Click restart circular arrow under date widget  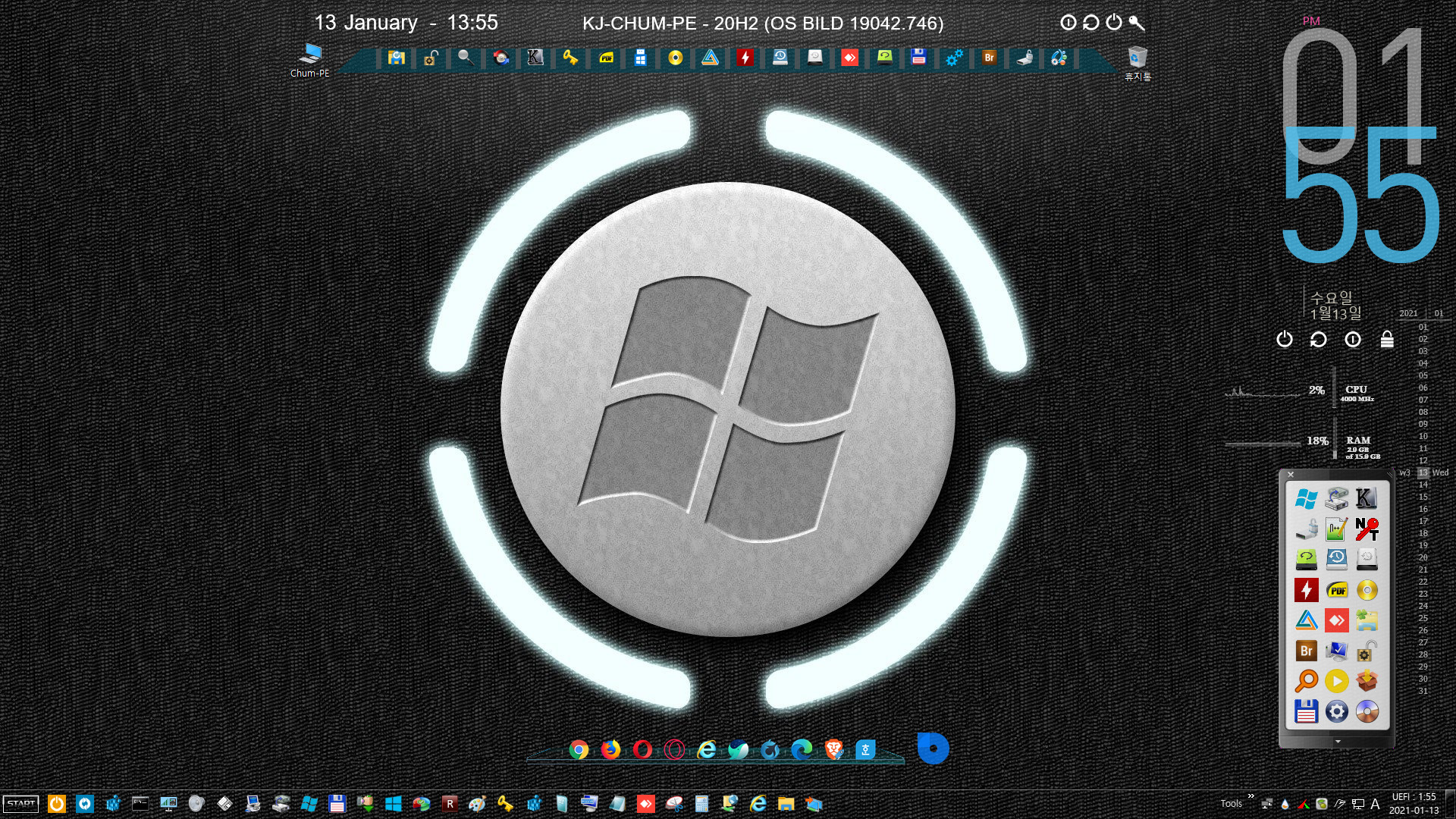tap(1318, 339)
